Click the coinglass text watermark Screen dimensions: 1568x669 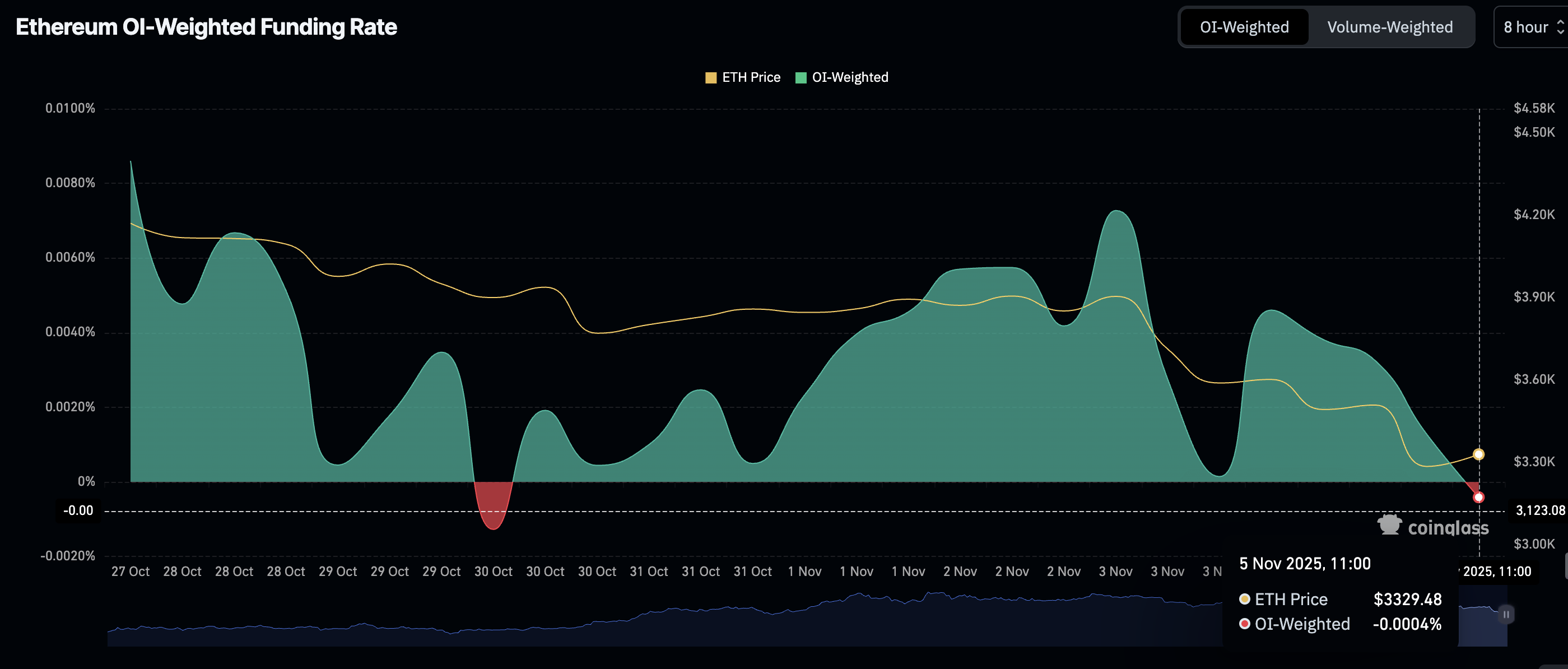(x=1448, y=527)
